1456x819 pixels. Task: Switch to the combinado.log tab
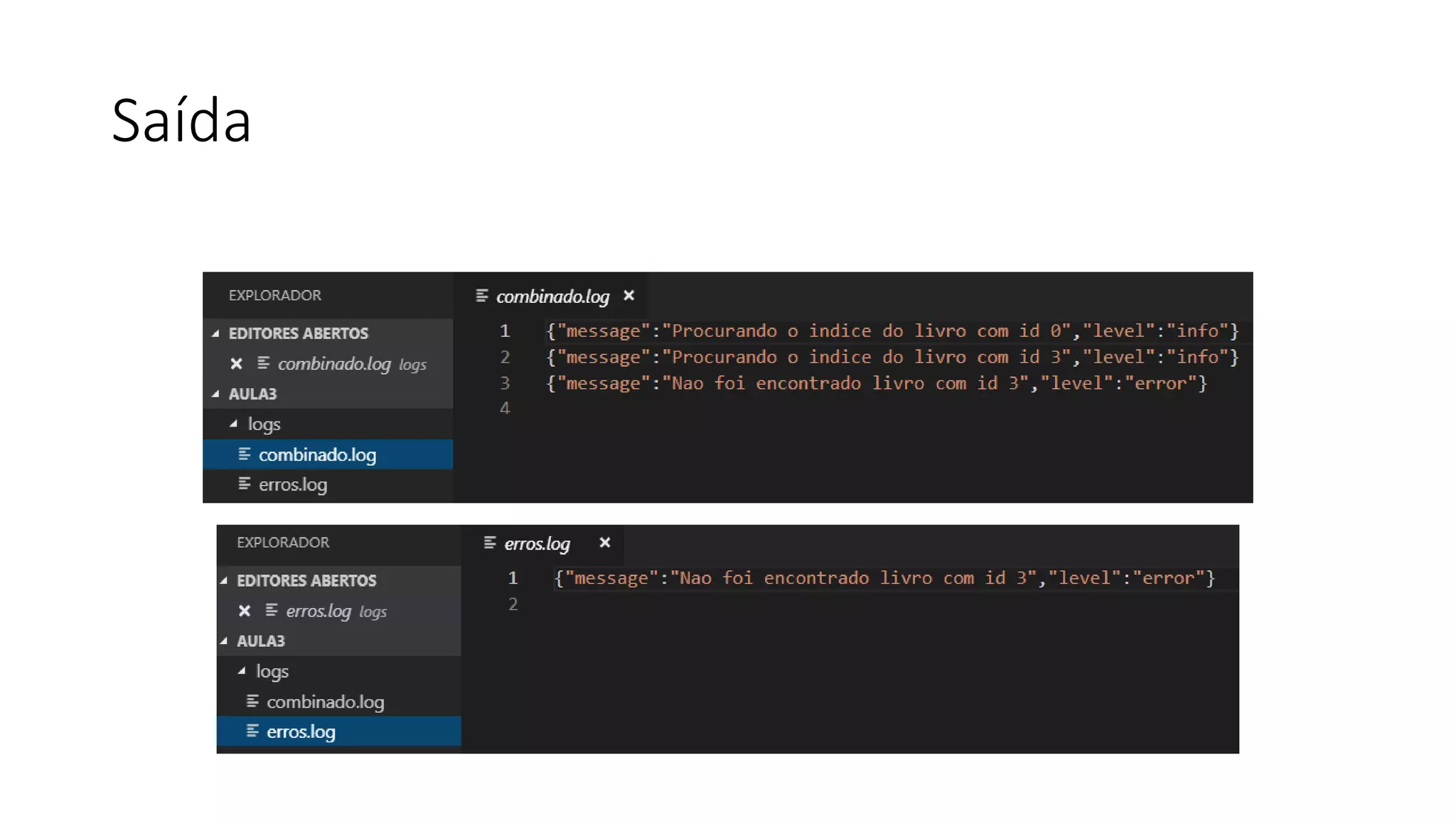(x=552, y=296)
